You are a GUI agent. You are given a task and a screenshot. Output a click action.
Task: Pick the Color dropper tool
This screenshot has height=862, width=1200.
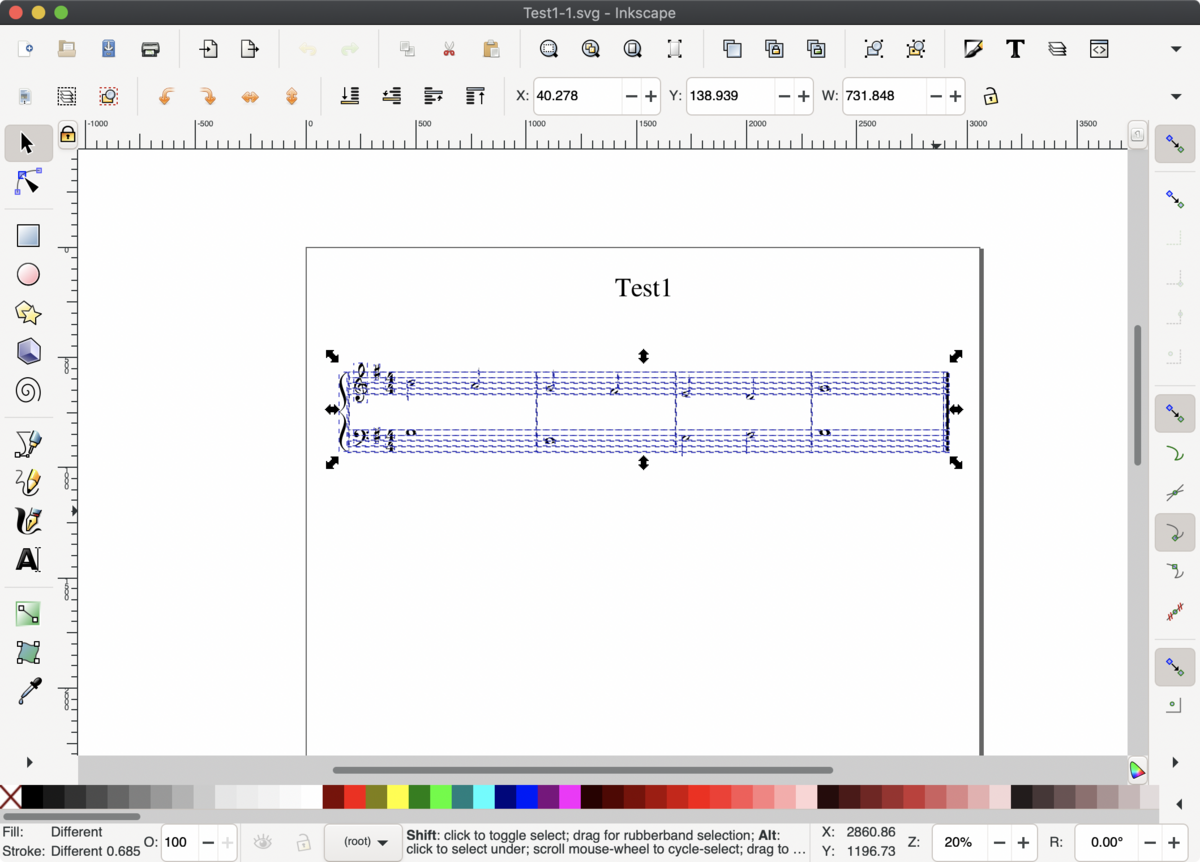point(28,691)
